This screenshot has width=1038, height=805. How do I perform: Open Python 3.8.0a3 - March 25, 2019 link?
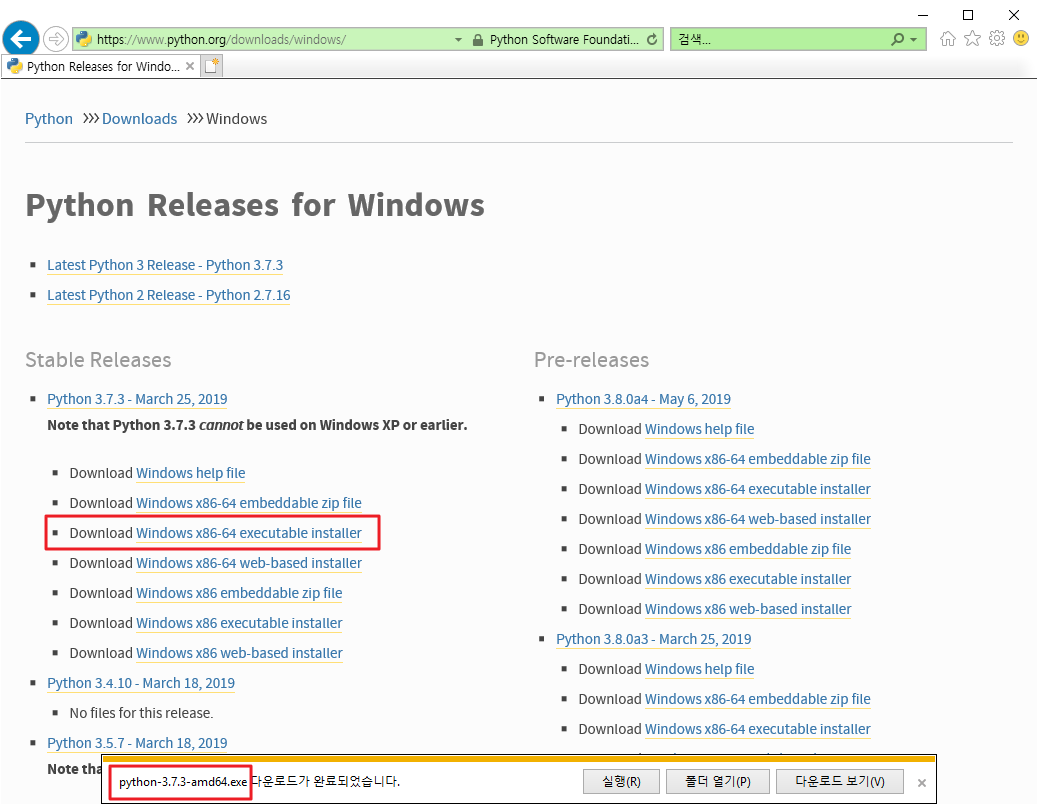click(654, 639)
